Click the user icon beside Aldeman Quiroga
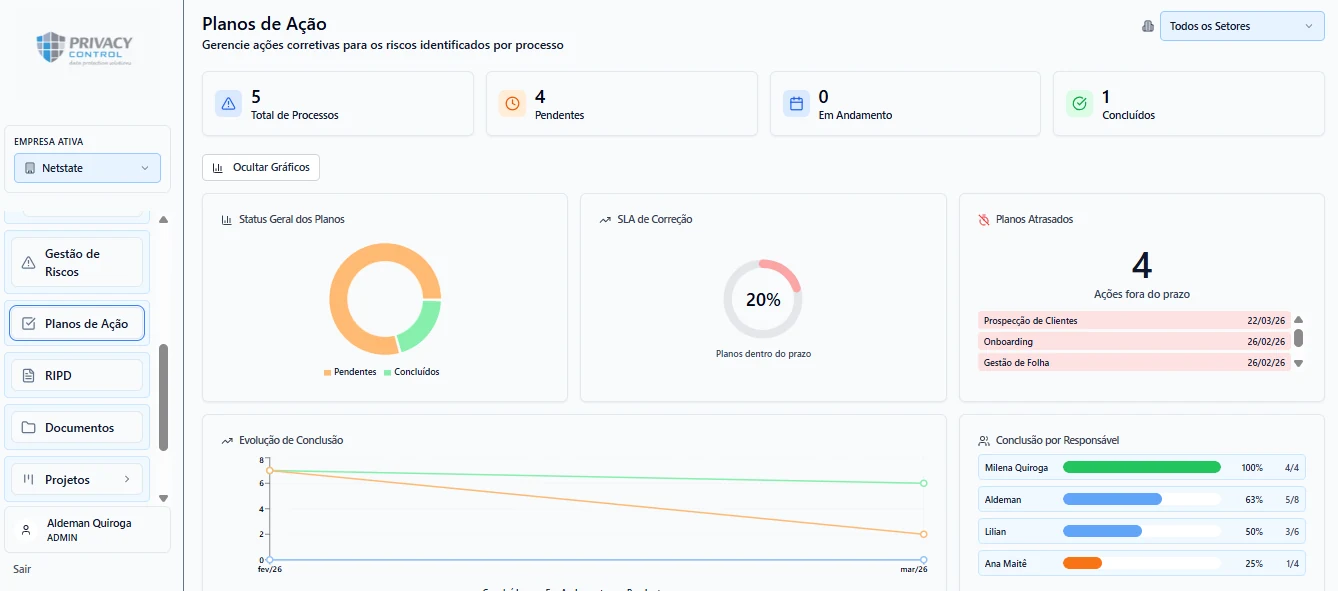Viewport: 1338px width, 591px height. tap(27, 530)
